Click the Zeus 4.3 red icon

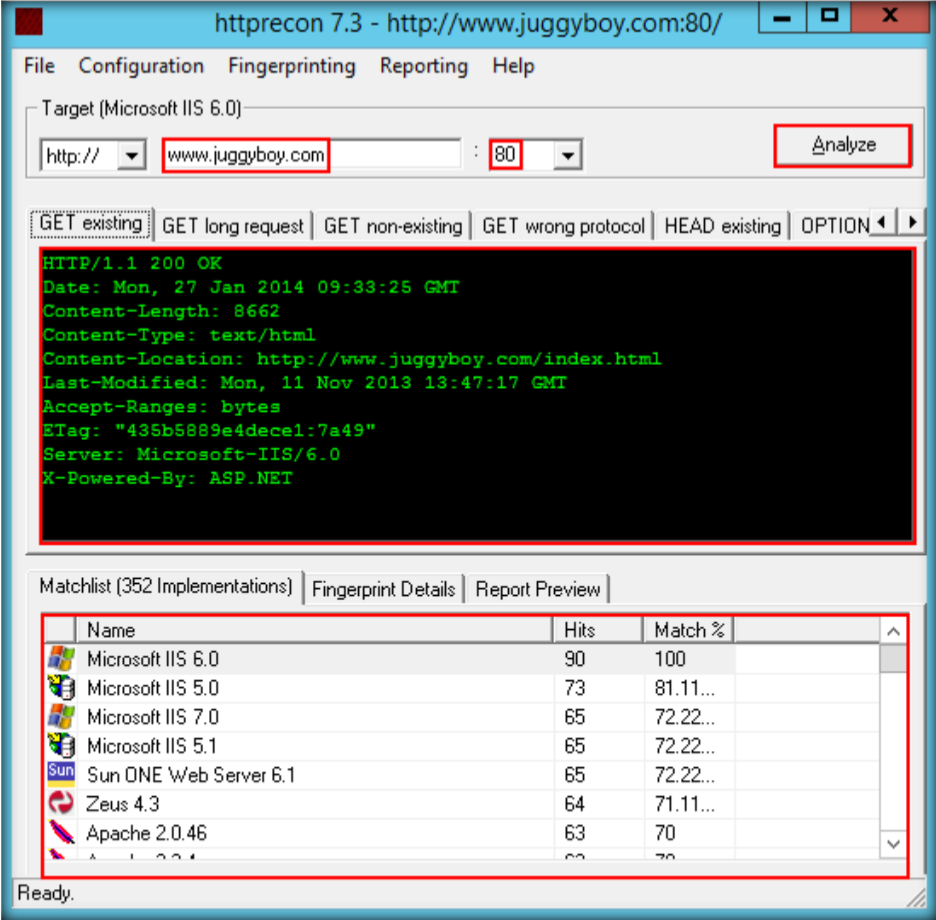61,803
